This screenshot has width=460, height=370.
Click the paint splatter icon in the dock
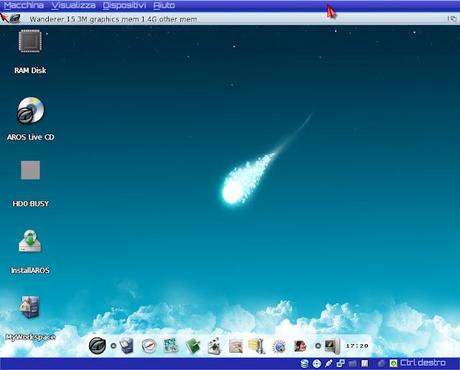pos(214,346)
